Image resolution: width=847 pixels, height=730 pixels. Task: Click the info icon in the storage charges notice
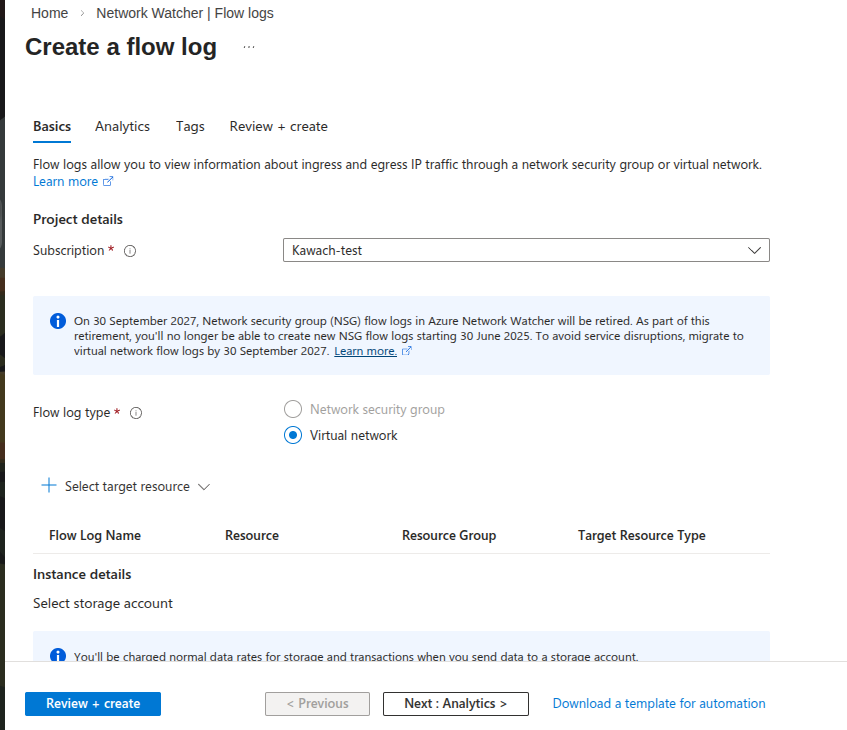pyautogui.click(x=58, y=655)
